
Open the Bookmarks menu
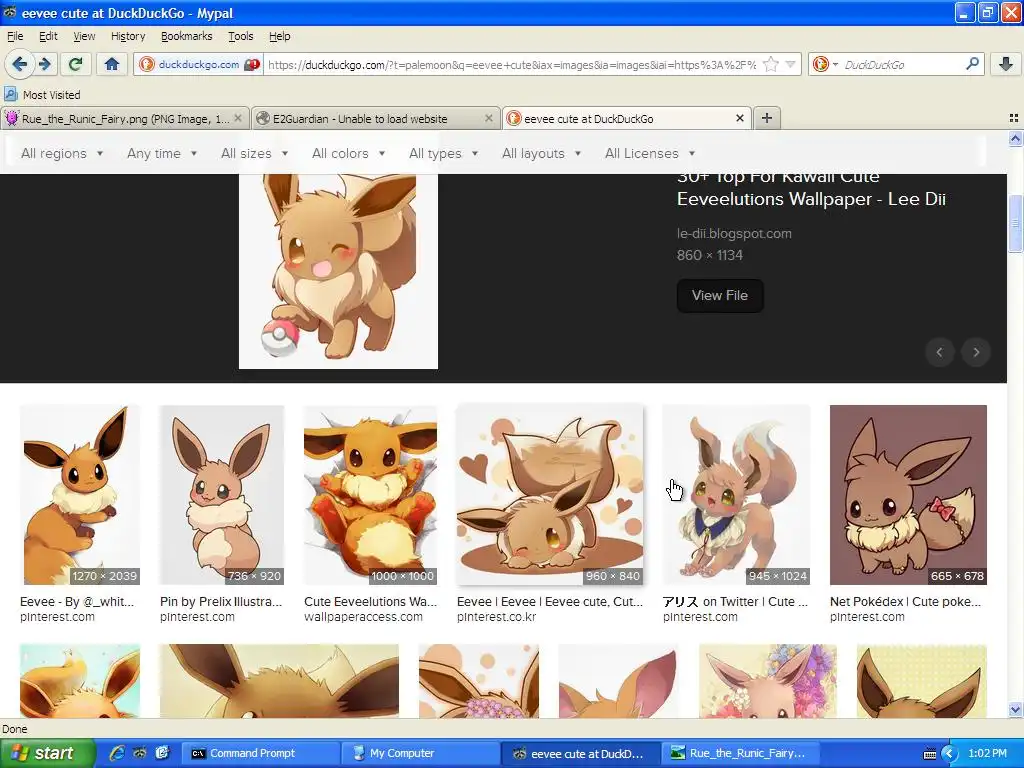pos(187,36)
